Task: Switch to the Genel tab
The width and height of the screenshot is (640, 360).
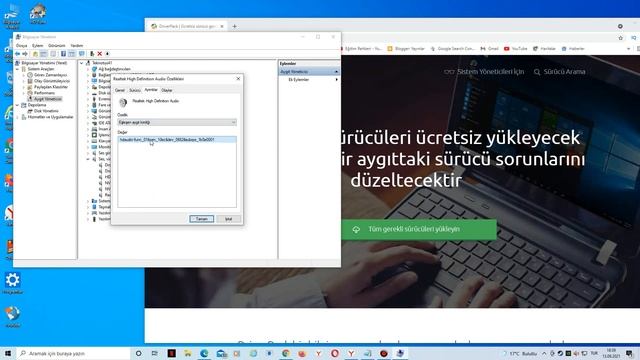Action: coord(120,90)
